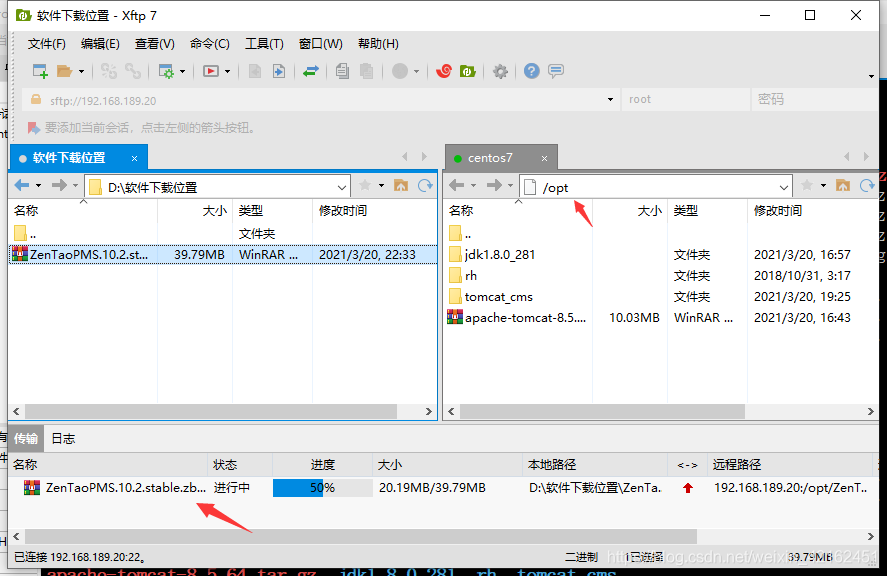Image resolution: width=887 pixels, height=576 pixels.
Task: Refresh the remote /opt file list
Action: [867, 185]
